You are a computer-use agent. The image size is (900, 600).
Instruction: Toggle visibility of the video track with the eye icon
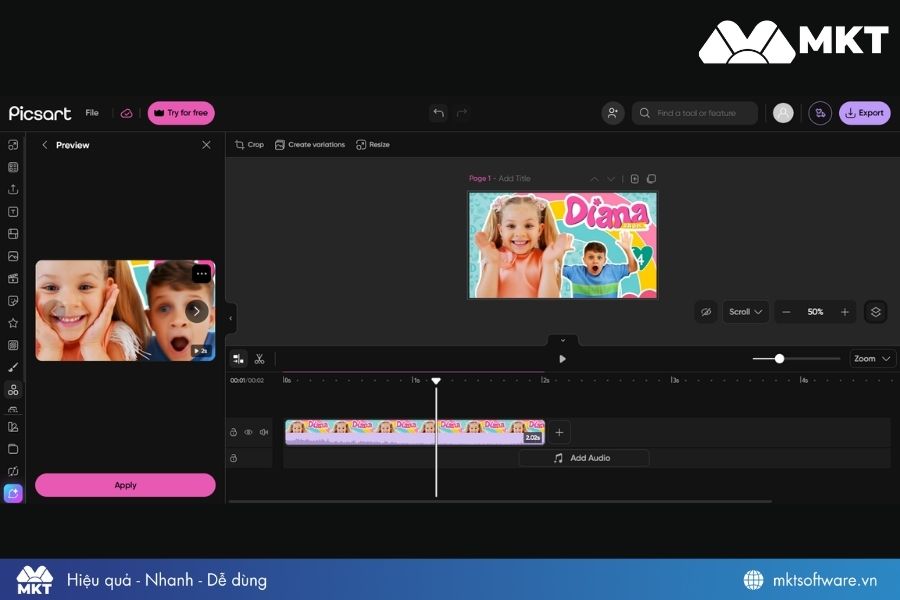pos(248,432)
